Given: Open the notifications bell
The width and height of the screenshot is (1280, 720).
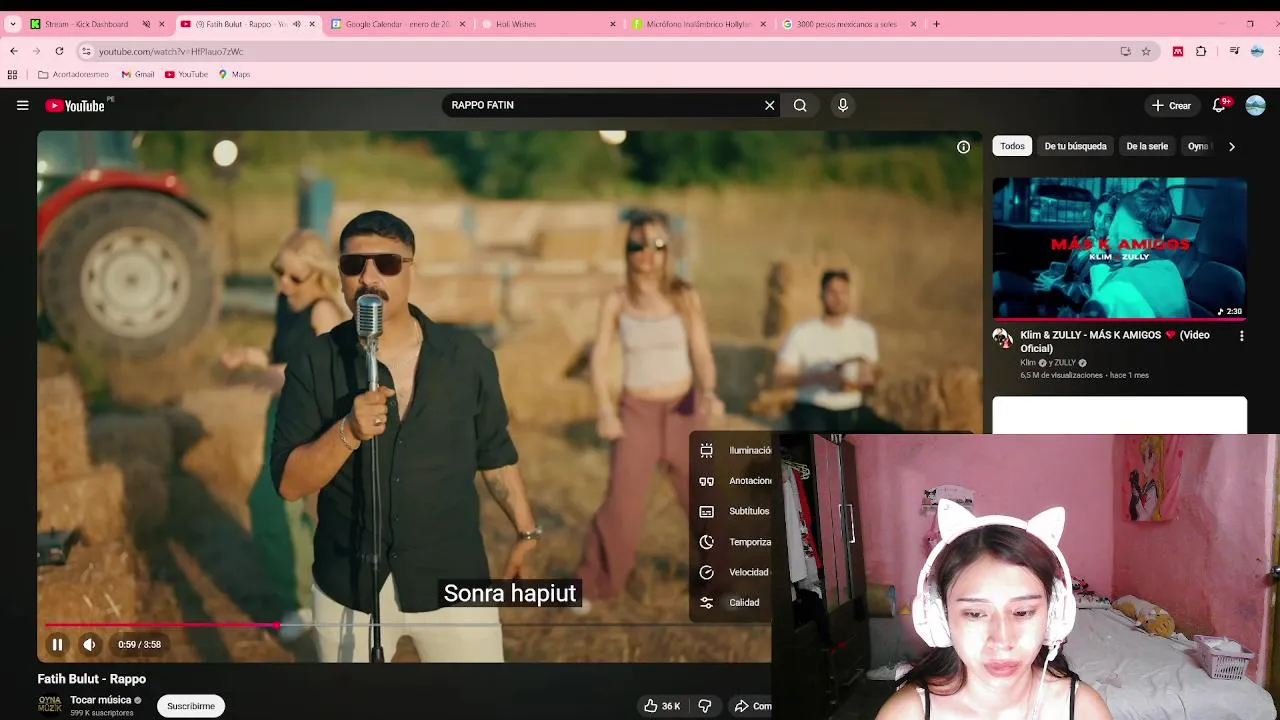Looking at the screenshot, I should (1220, 105).
